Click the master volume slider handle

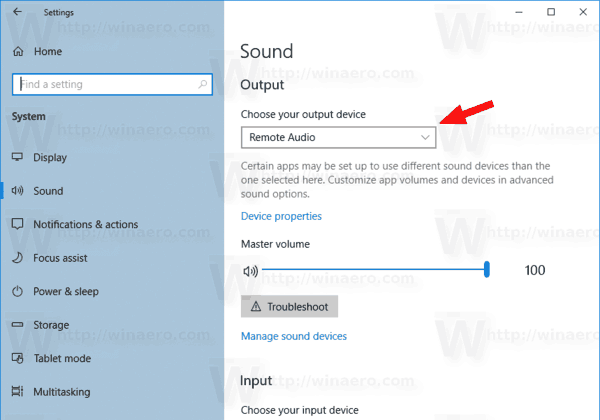point(487,269)
